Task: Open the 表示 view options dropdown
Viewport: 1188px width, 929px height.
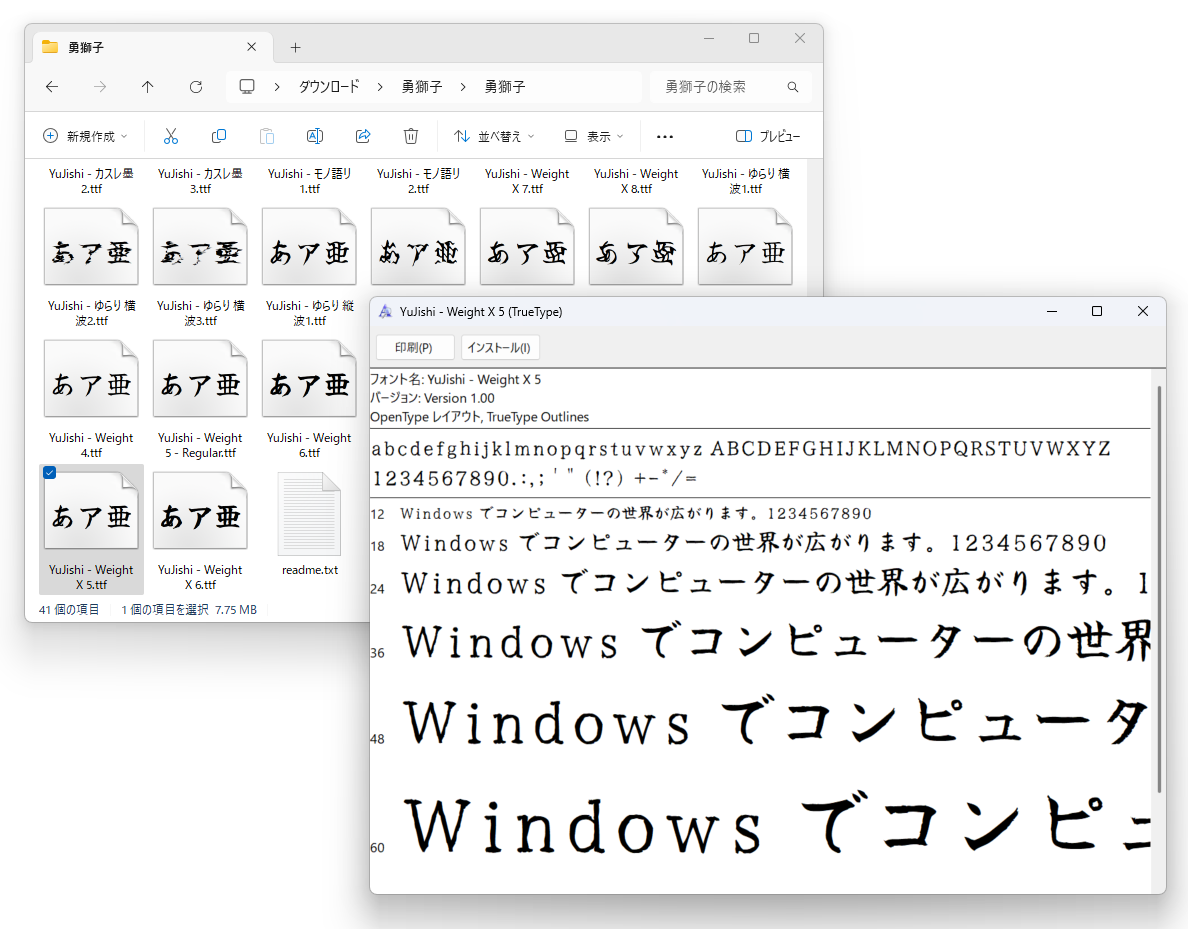Action: [x=592, y=136]
